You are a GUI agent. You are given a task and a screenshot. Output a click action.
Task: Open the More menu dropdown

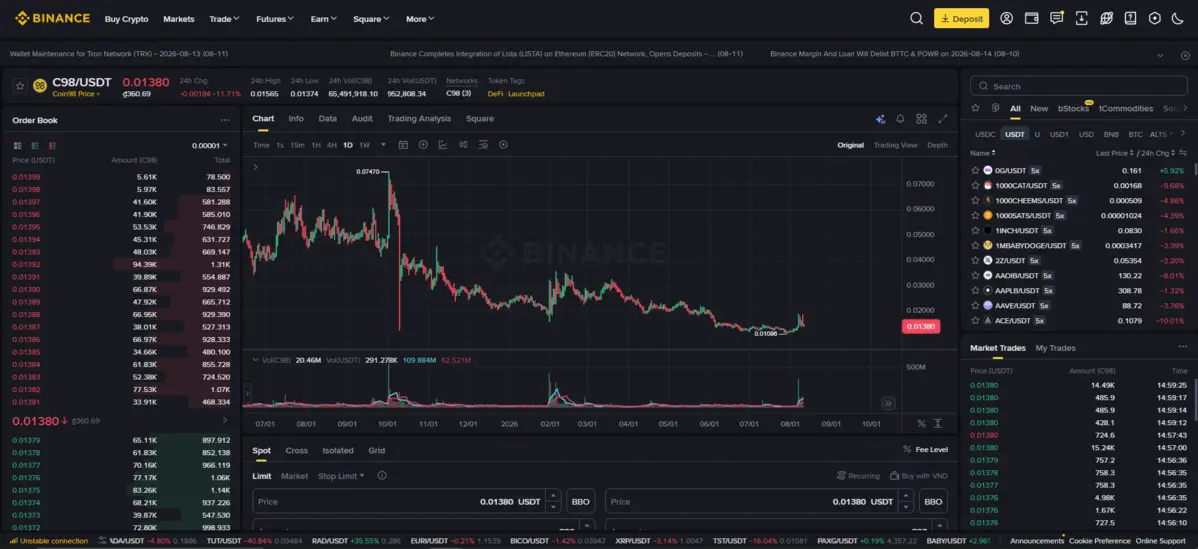pyautogui.click(x=420, y=19)
